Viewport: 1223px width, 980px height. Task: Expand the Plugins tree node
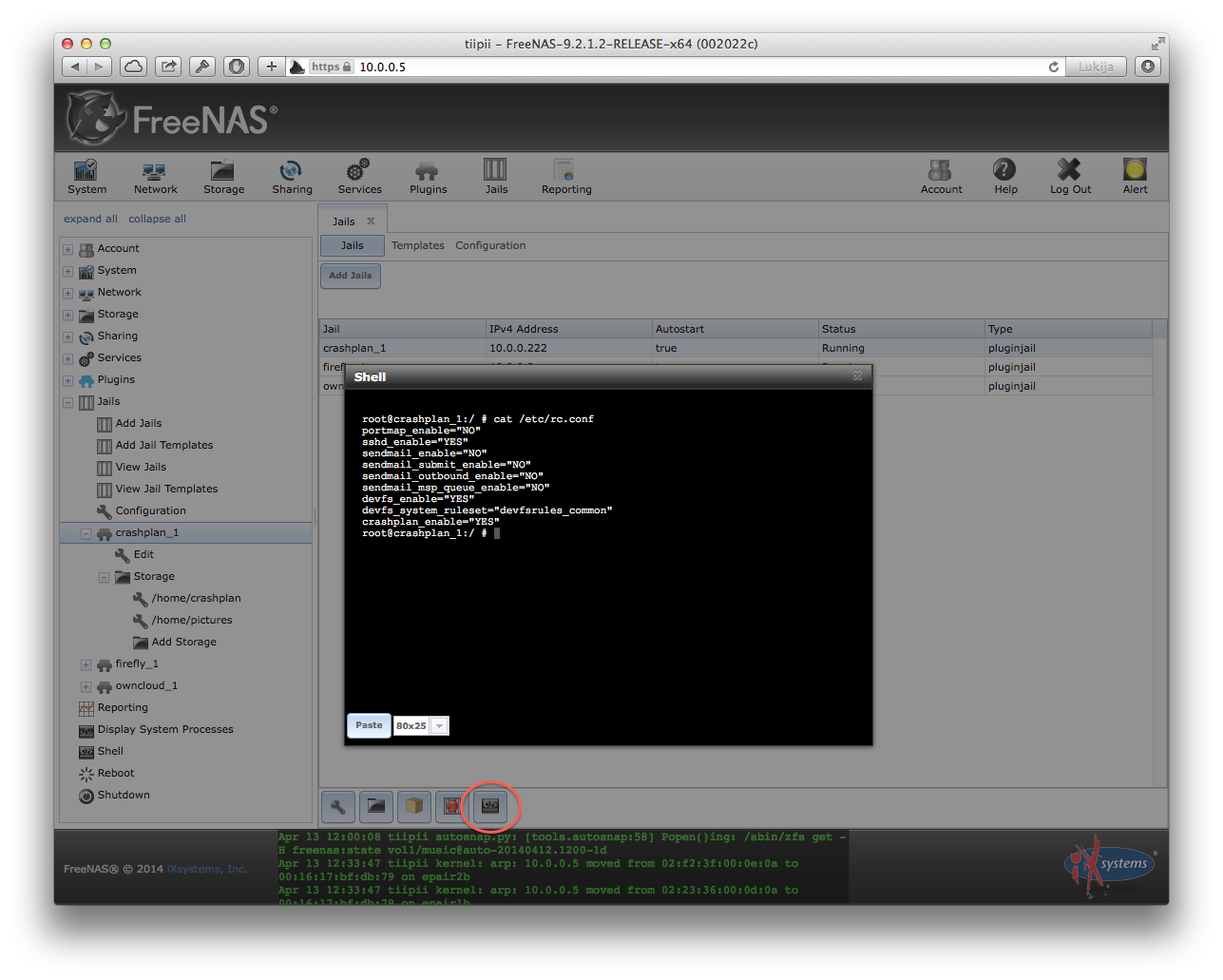(67, 380)
